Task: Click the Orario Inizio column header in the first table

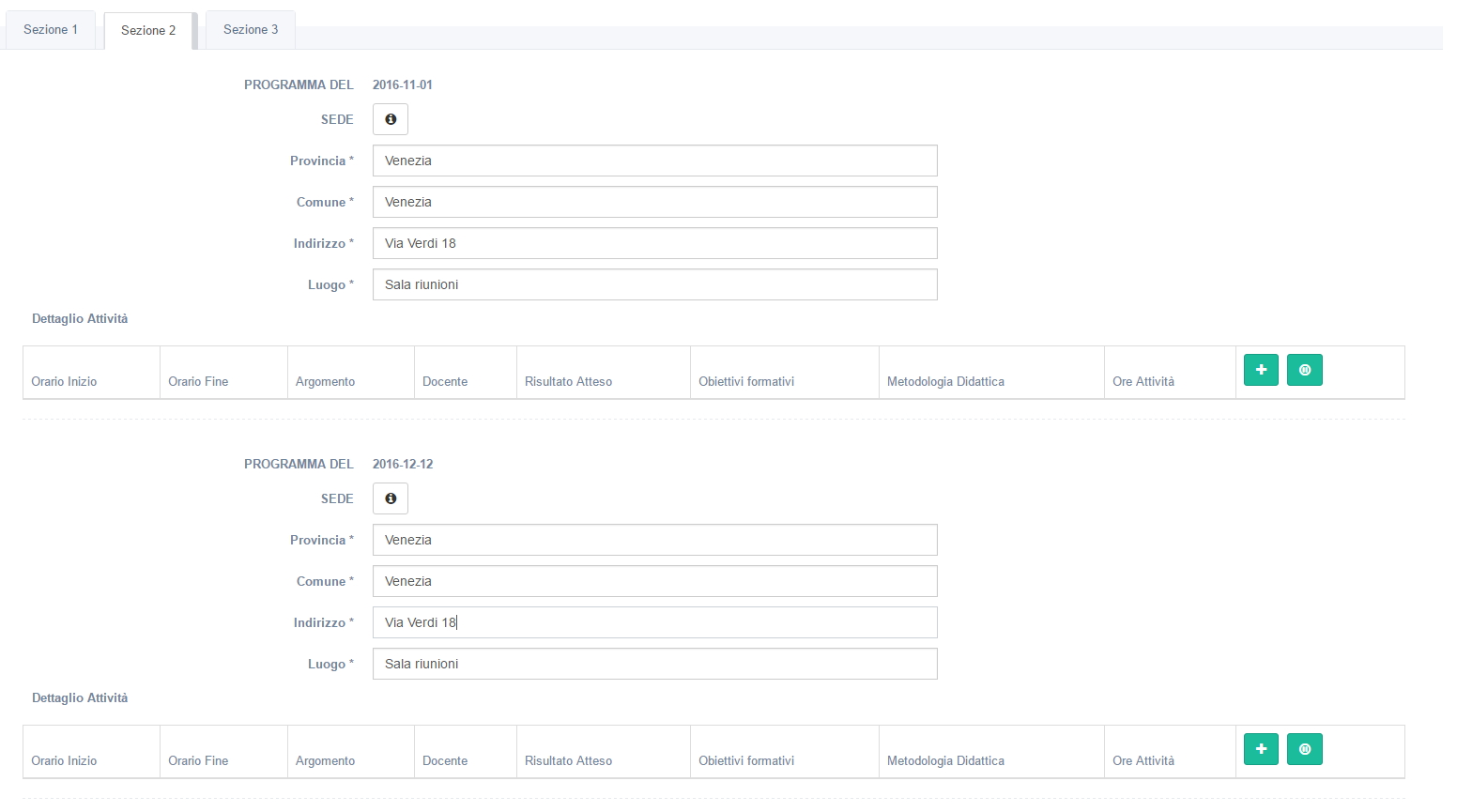Action: (64, 381)
